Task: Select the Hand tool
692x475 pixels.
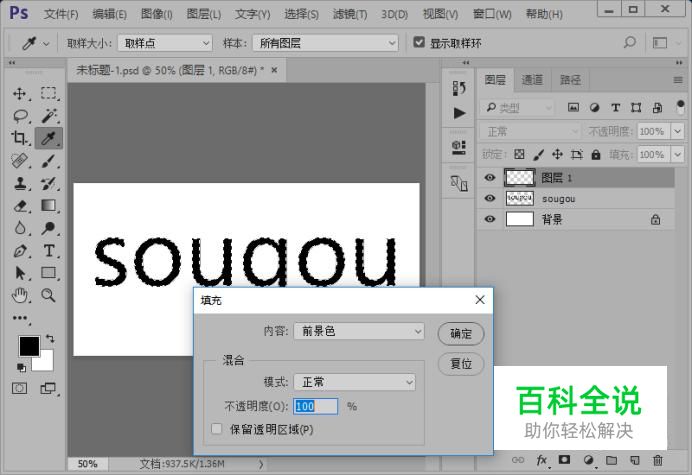Action: pos(20,295)
